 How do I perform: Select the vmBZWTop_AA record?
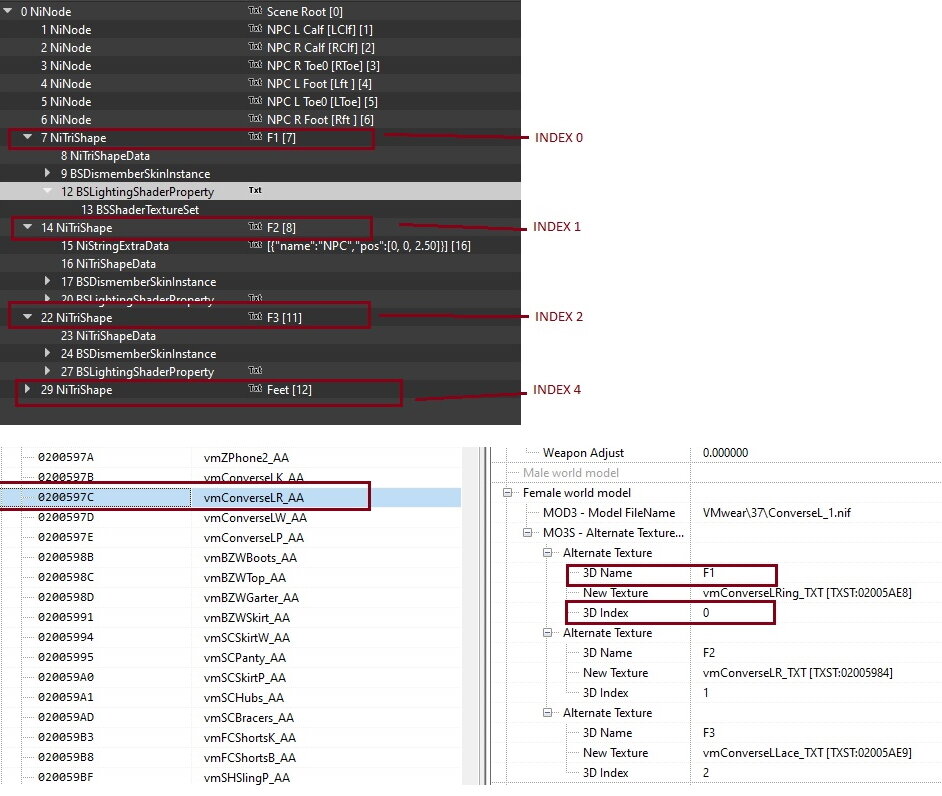(231, 577)
